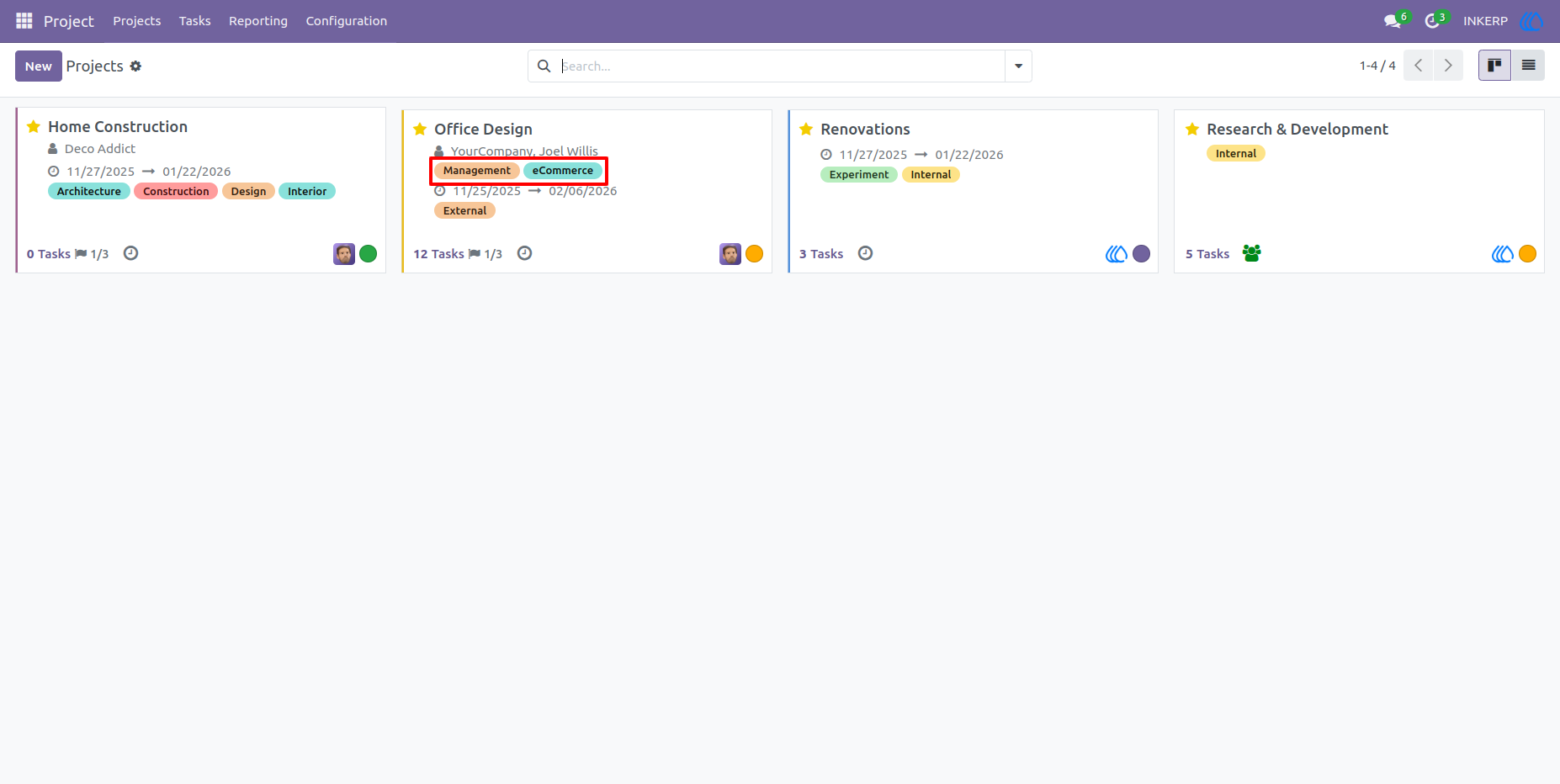1560x784 pixels.
Task: Go to the next page arrow
Action: pos(1448,66)
